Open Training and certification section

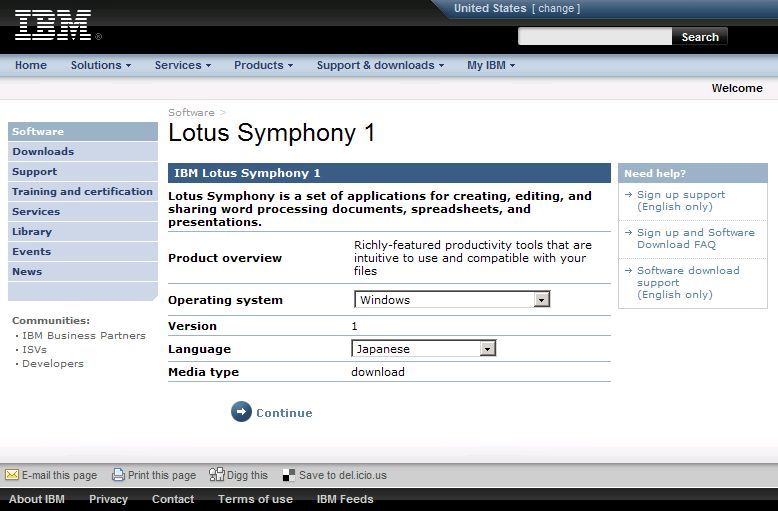(x=83, y=192)
